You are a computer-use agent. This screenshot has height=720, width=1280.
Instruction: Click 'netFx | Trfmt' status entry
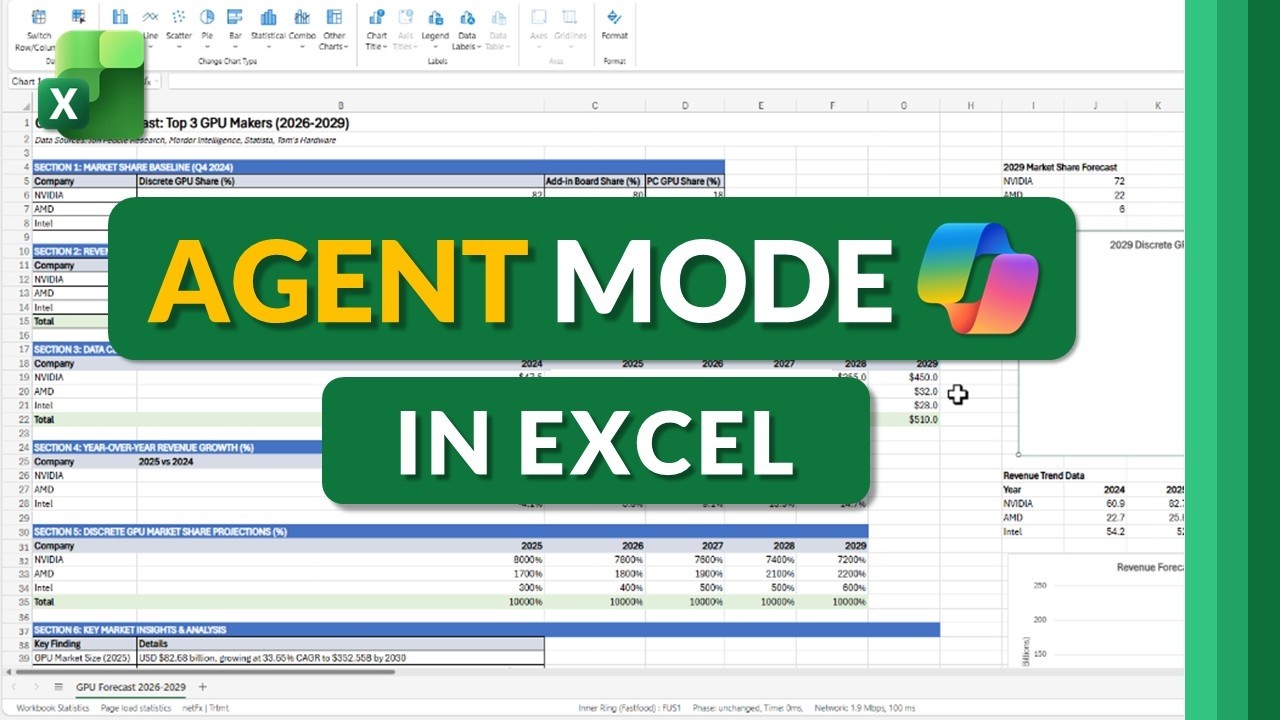click(x=205, y=708)
